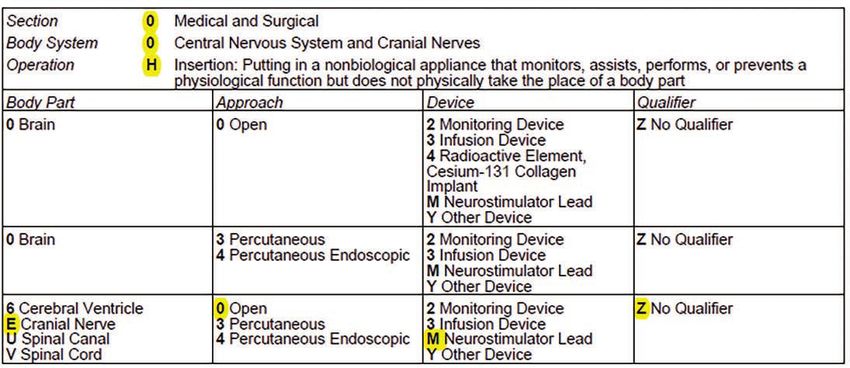The width and height of the screenshot is (850, 368).
Task: Click the highlighted E Cranial Nerve entry
Action: coord(61,324)
